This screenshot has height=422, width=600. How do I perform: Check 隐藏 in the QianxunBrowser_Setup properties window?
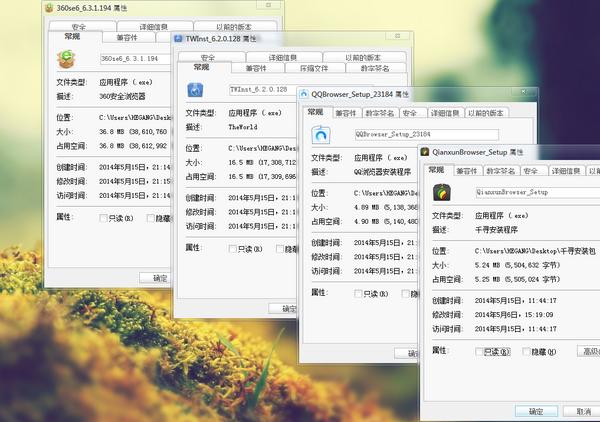coord(526,352)
